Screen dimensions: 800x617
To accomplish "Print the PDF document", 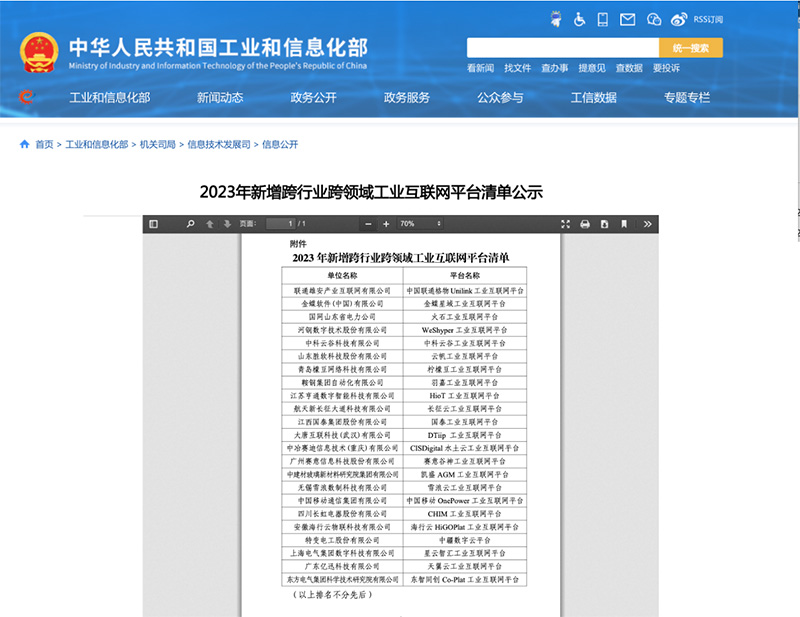I will click(x=585, y=224).
